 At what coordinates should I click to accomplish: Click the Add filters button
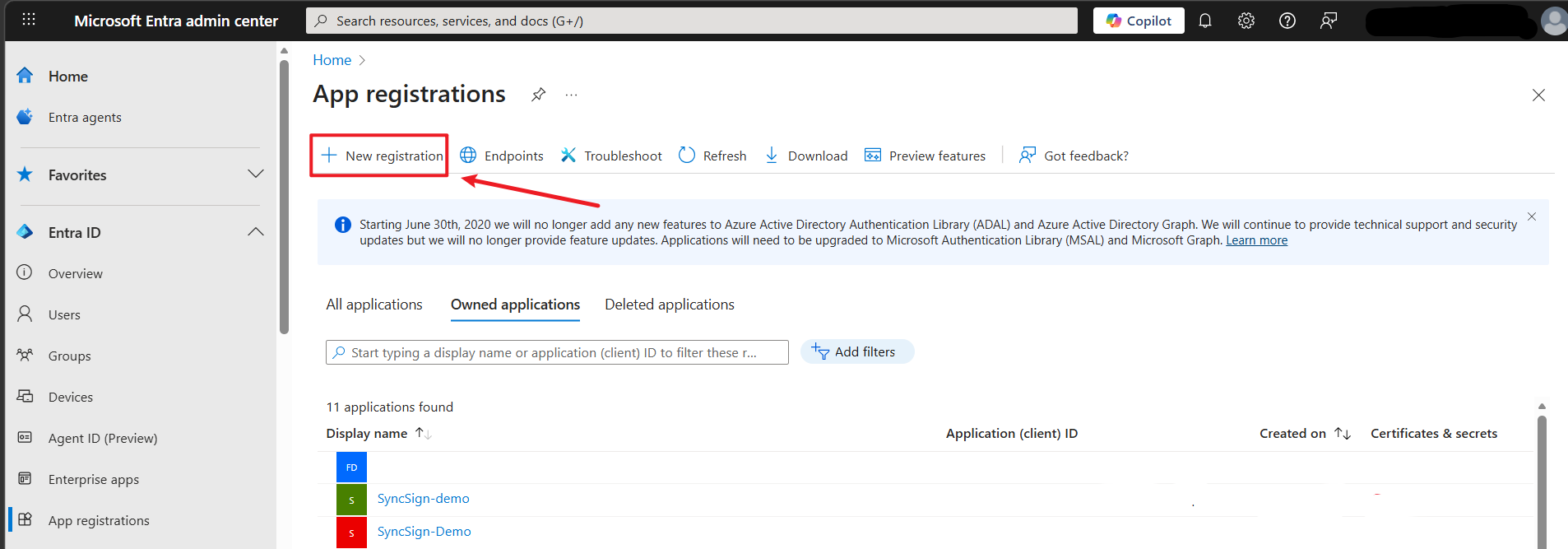pyautogui.click(x=856, y=352)
